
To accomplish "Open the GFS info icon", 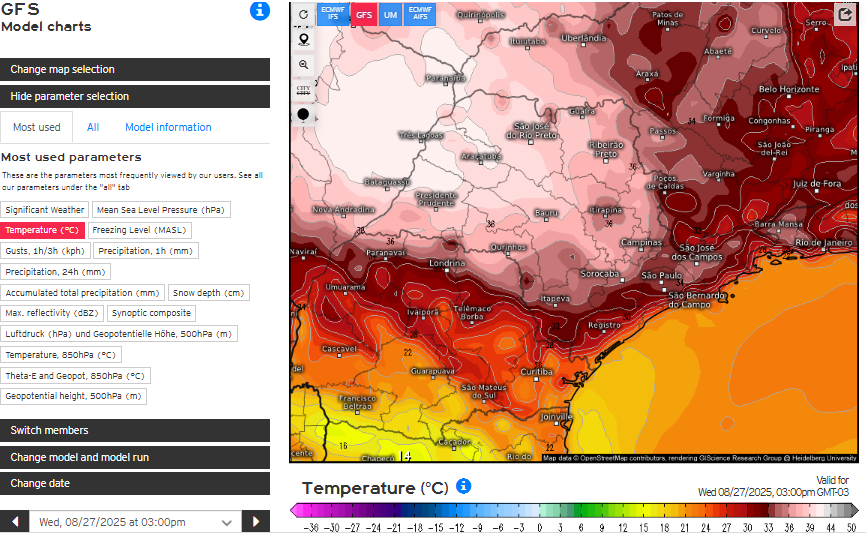I will 259,11.
